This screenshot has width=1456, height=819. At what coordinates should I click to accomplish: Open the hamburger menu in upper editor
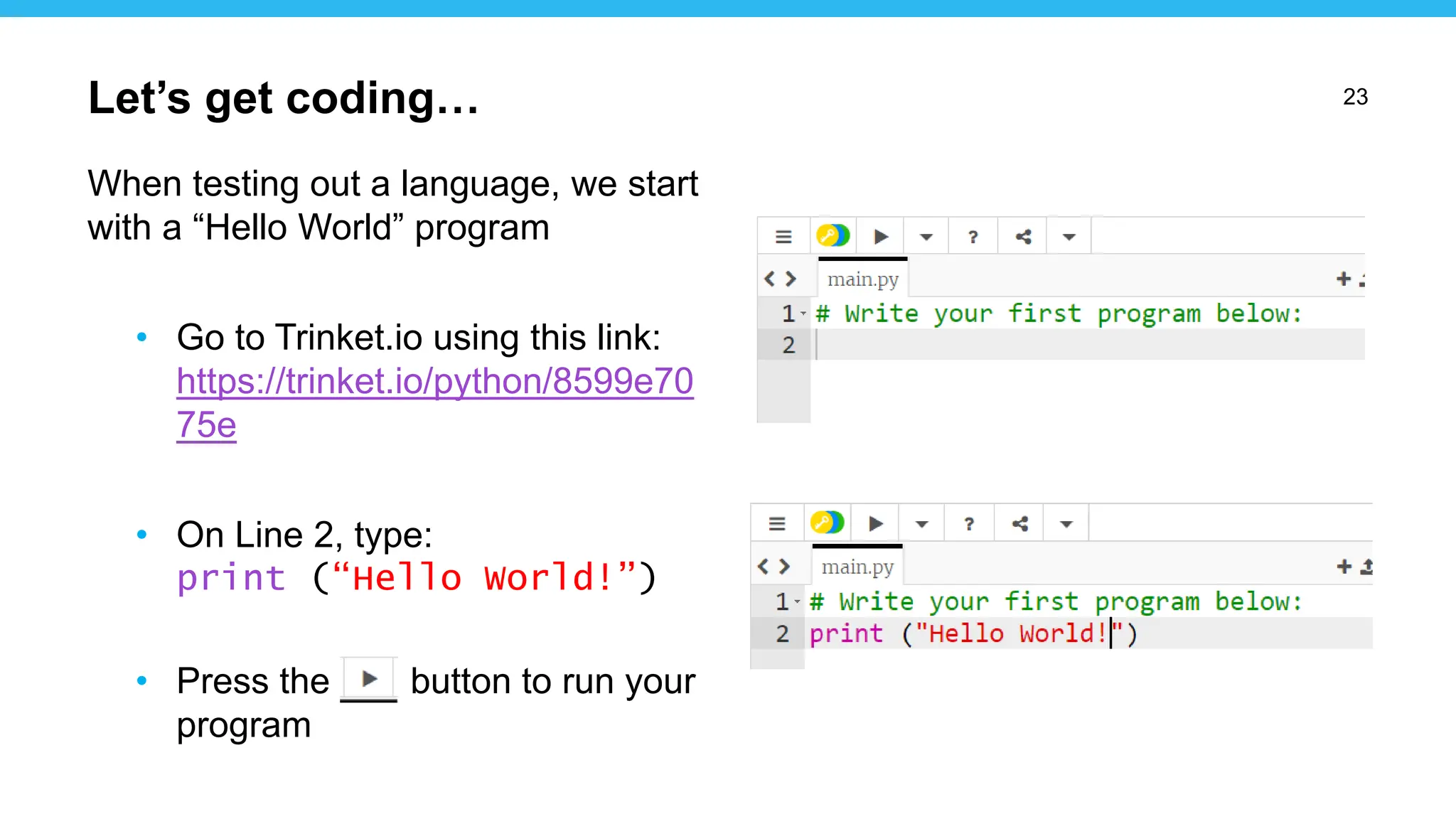[783, 237]
